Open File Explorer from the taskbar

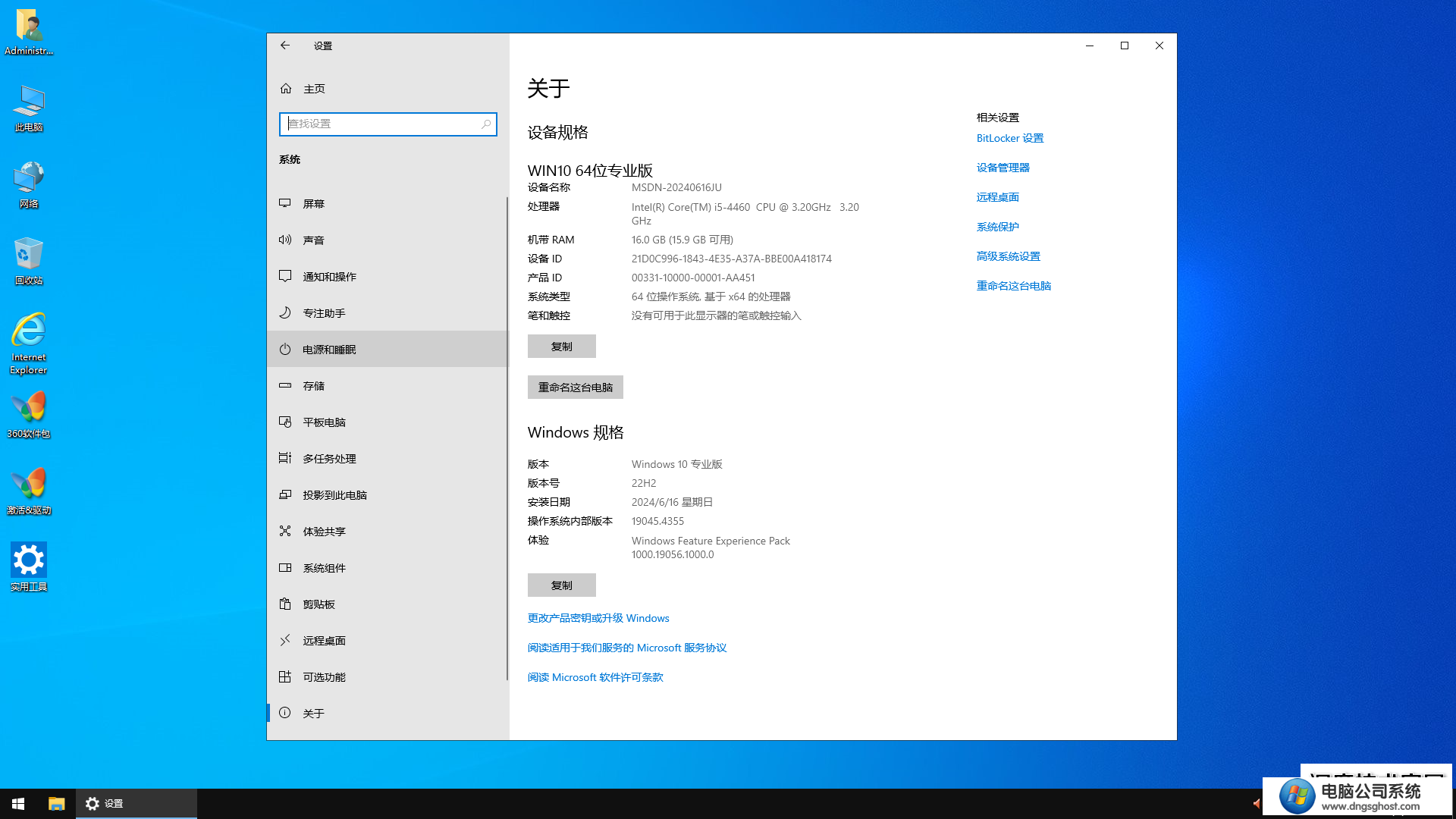pyautogui.click(x=56, y=804)
